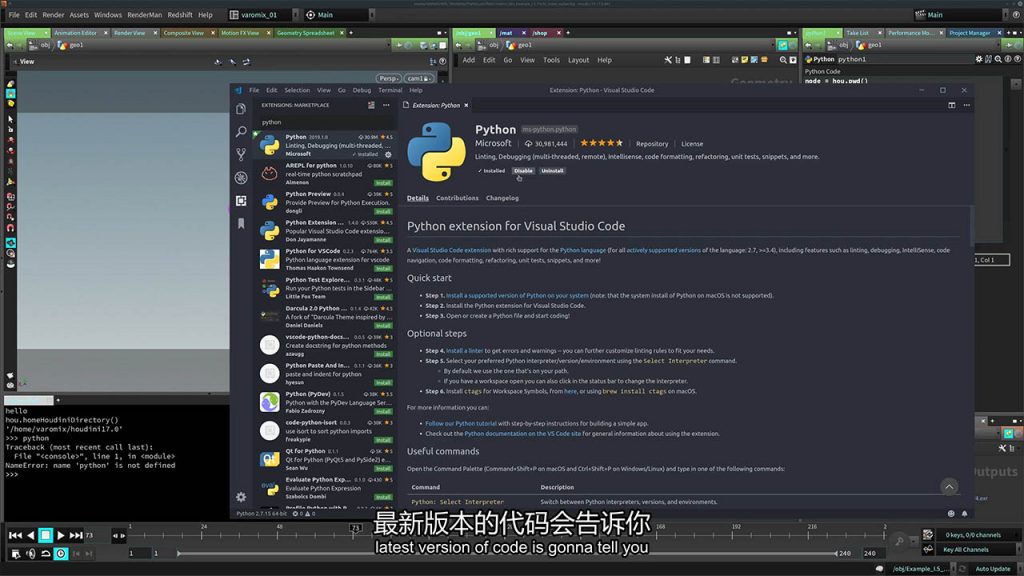Play backwards in Houdini playbar

[x=30, y=536]
